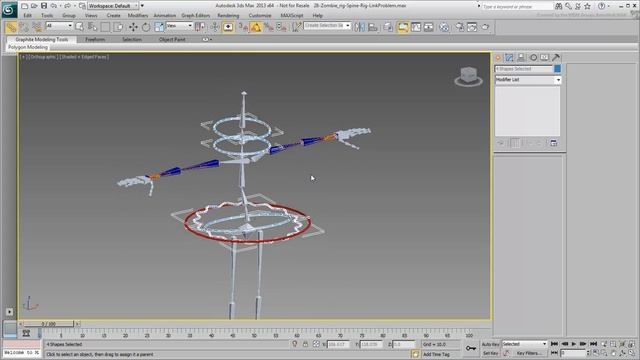The width and height of the screenshot is (640, 360).
Task: Click the search keyword input field
Action: (517, 7)
